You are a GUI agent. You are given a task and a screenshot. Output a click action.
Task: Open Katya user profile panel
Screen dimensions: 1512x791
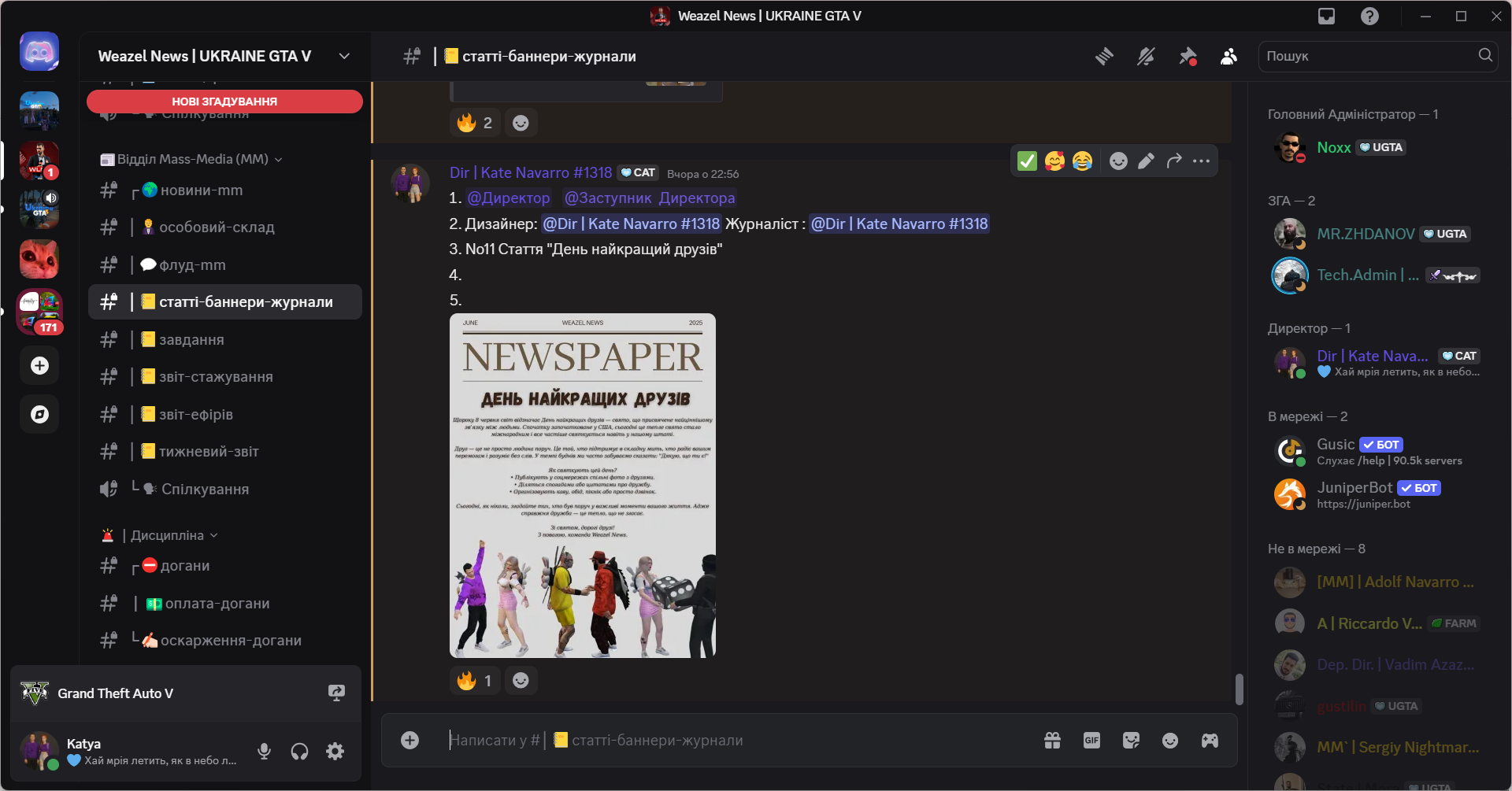point(129,752)
